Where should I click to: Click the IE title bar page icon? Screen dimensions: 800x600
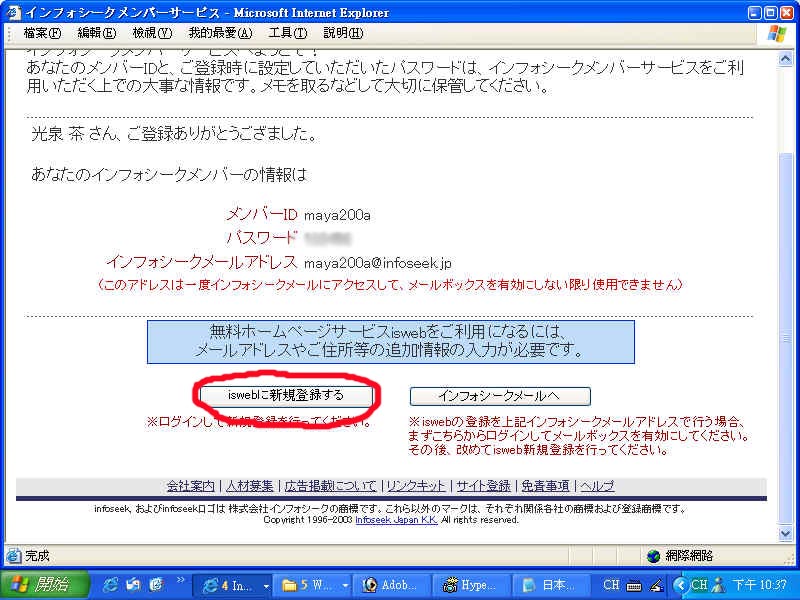coord(12,12)
